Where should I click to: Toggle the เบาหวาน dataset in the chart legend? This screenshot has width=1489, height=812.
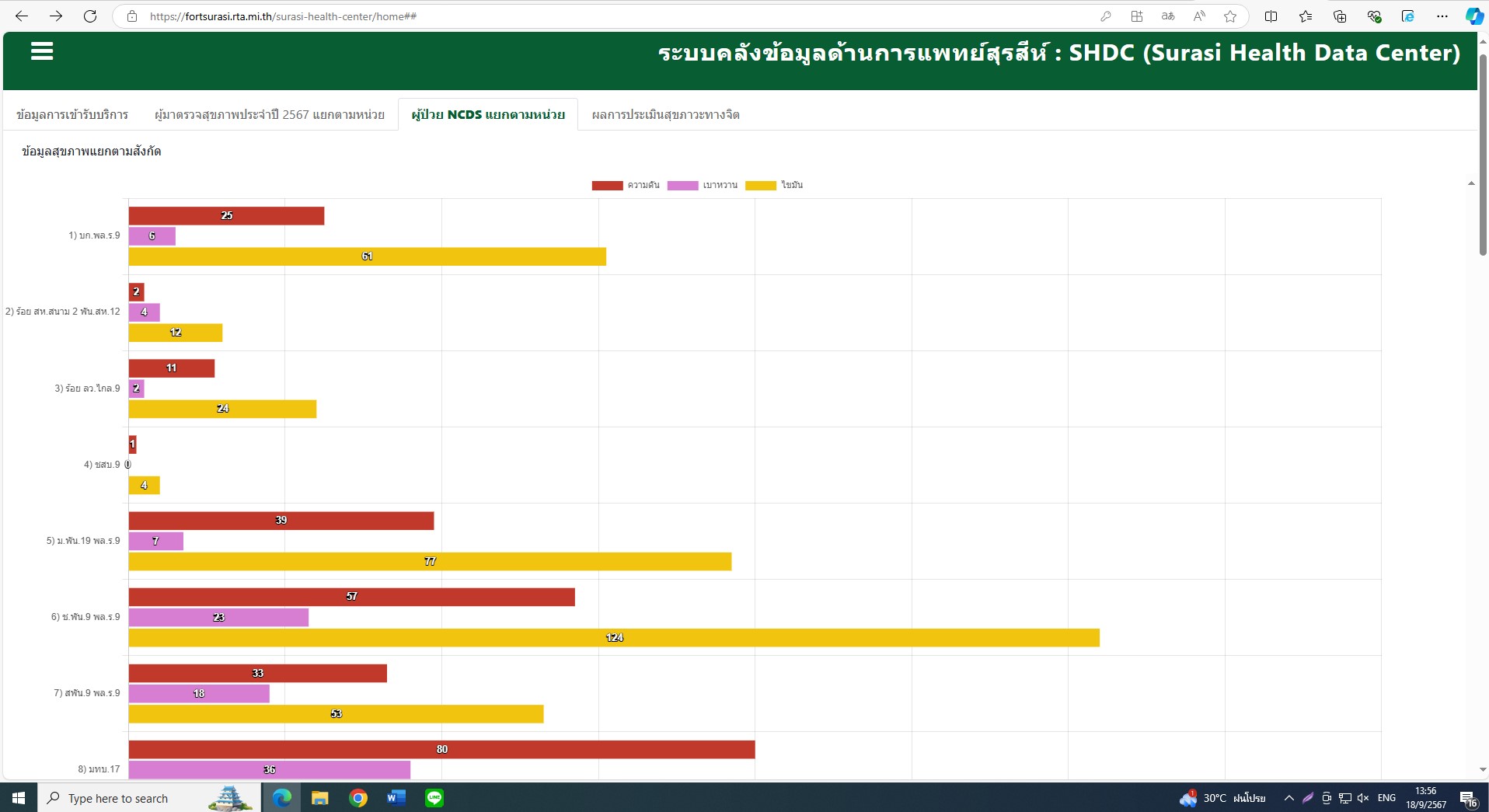coord(703,186)
